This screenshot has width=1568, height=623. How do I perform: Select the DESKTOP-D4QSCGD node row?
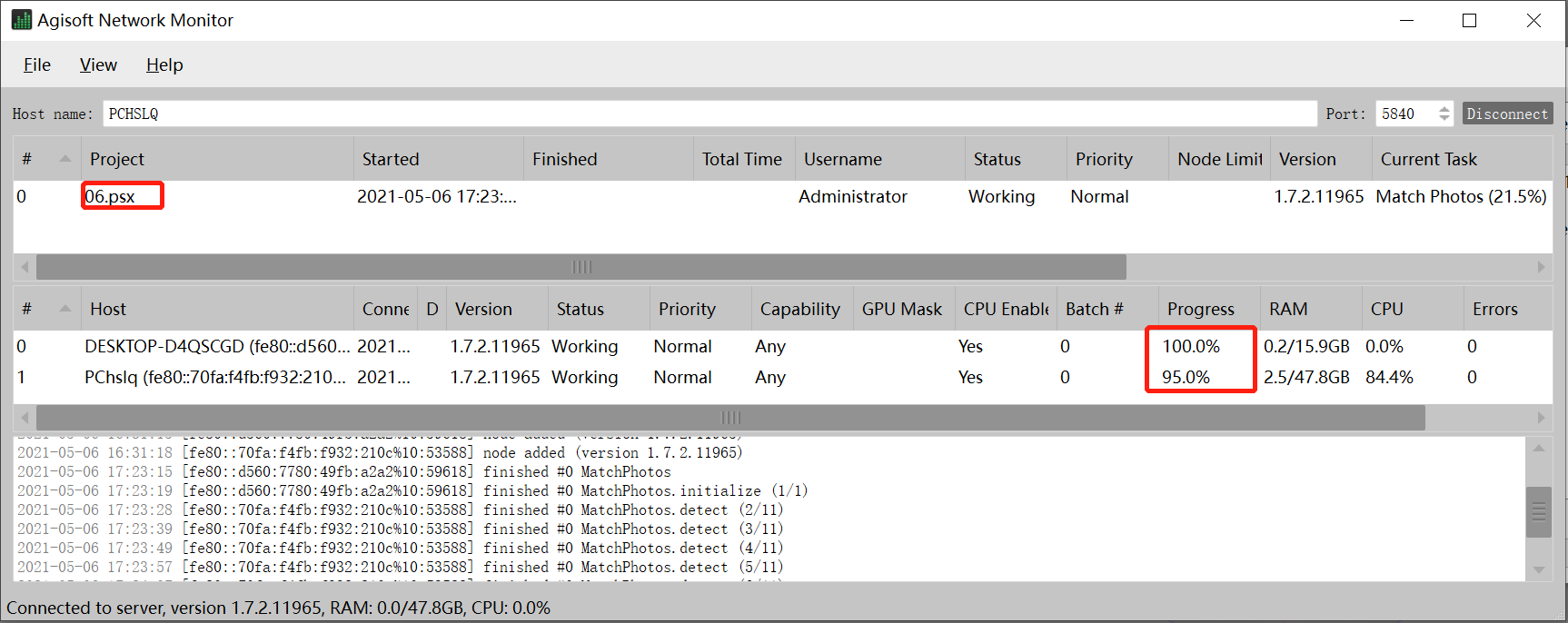coord(783,346)
